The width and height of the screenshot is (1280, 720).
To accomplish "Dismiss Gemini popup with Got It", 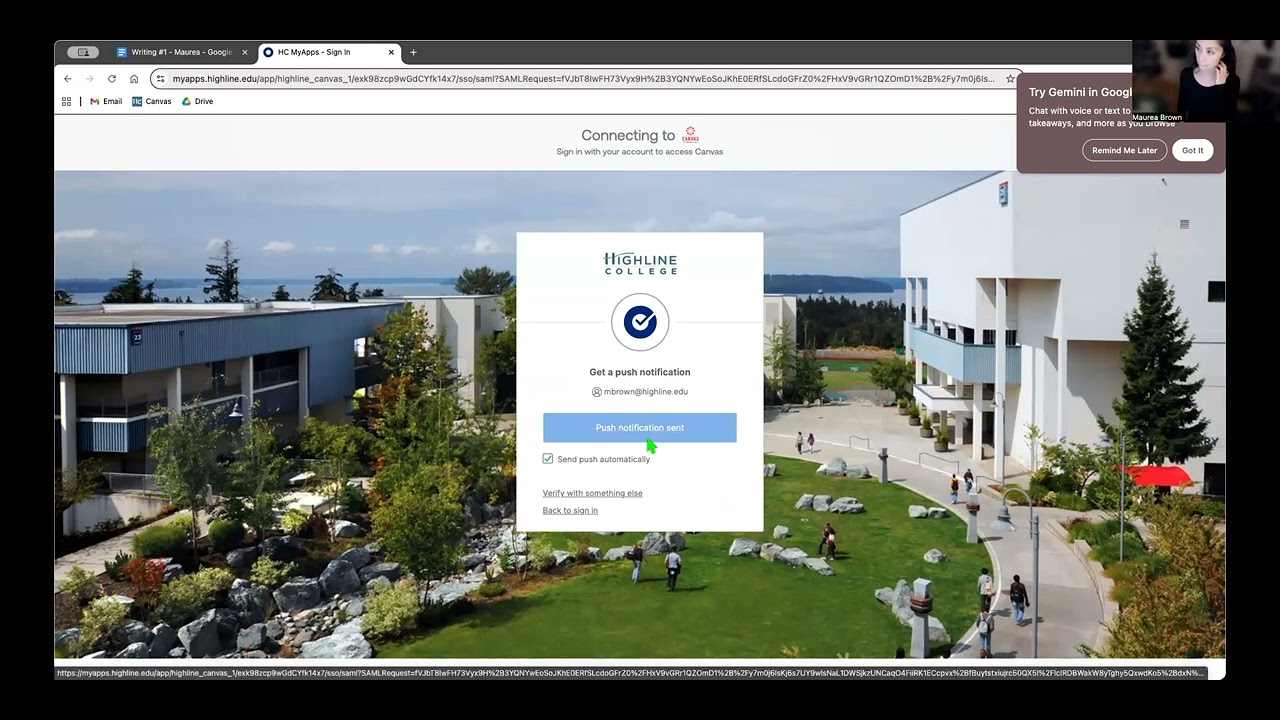I will coord(1193,150).
